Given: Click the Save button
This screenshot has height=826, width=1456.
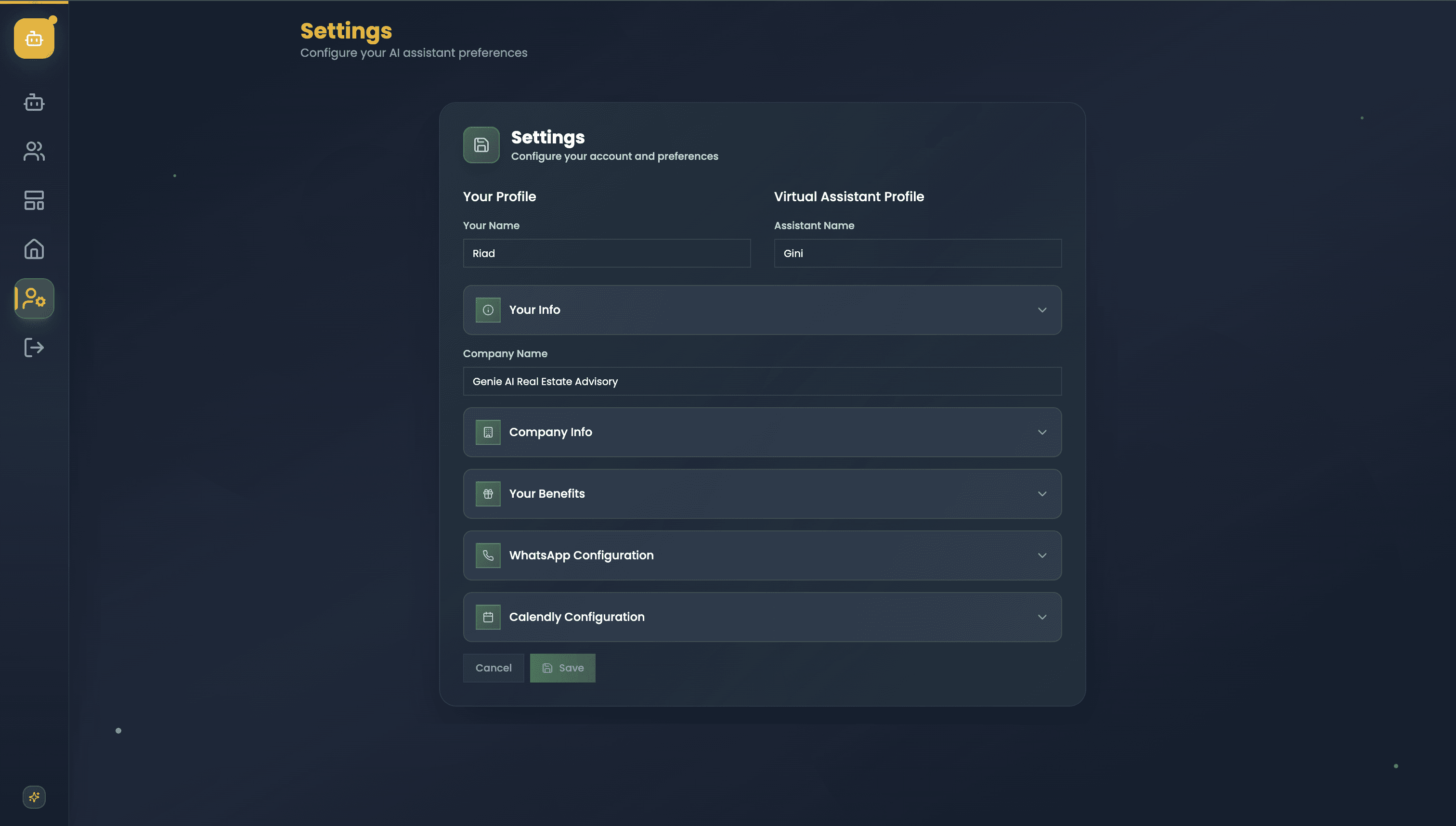Looking at the screenshot, I should (x=562, y=668).
